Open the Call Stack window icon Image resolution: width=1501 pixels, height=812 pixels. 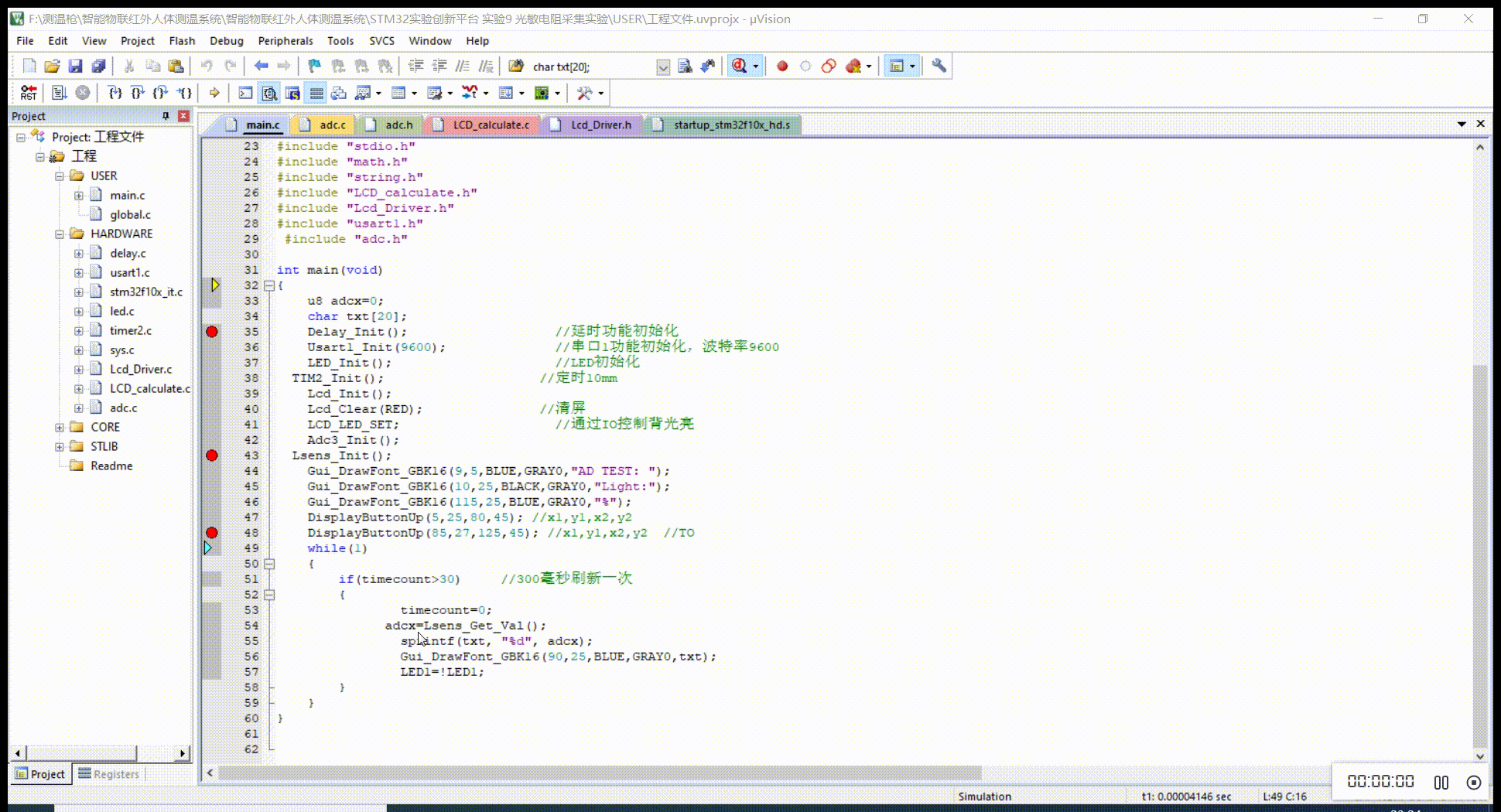tap(339, 94)
